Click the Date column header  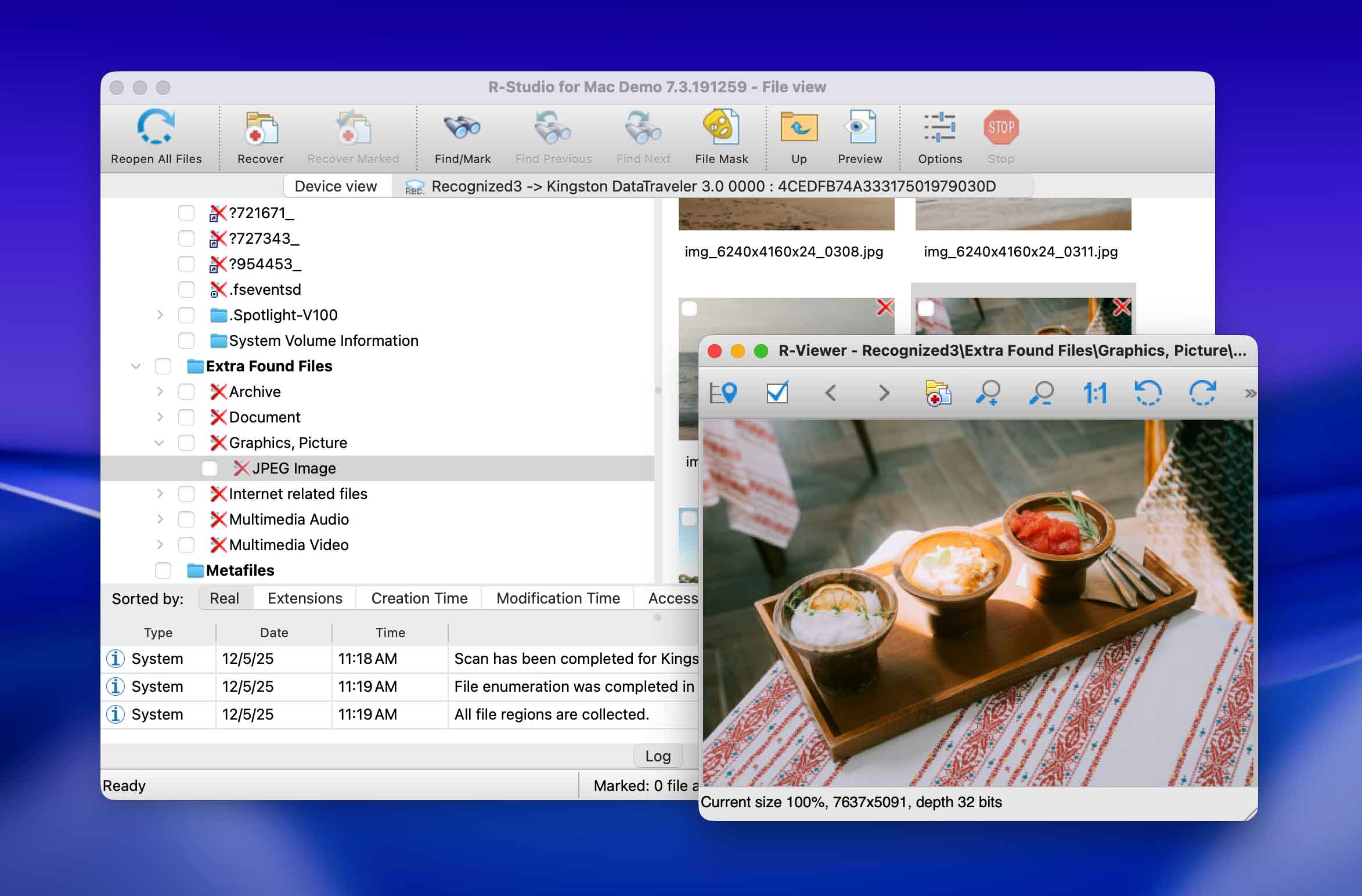(274, 633)
